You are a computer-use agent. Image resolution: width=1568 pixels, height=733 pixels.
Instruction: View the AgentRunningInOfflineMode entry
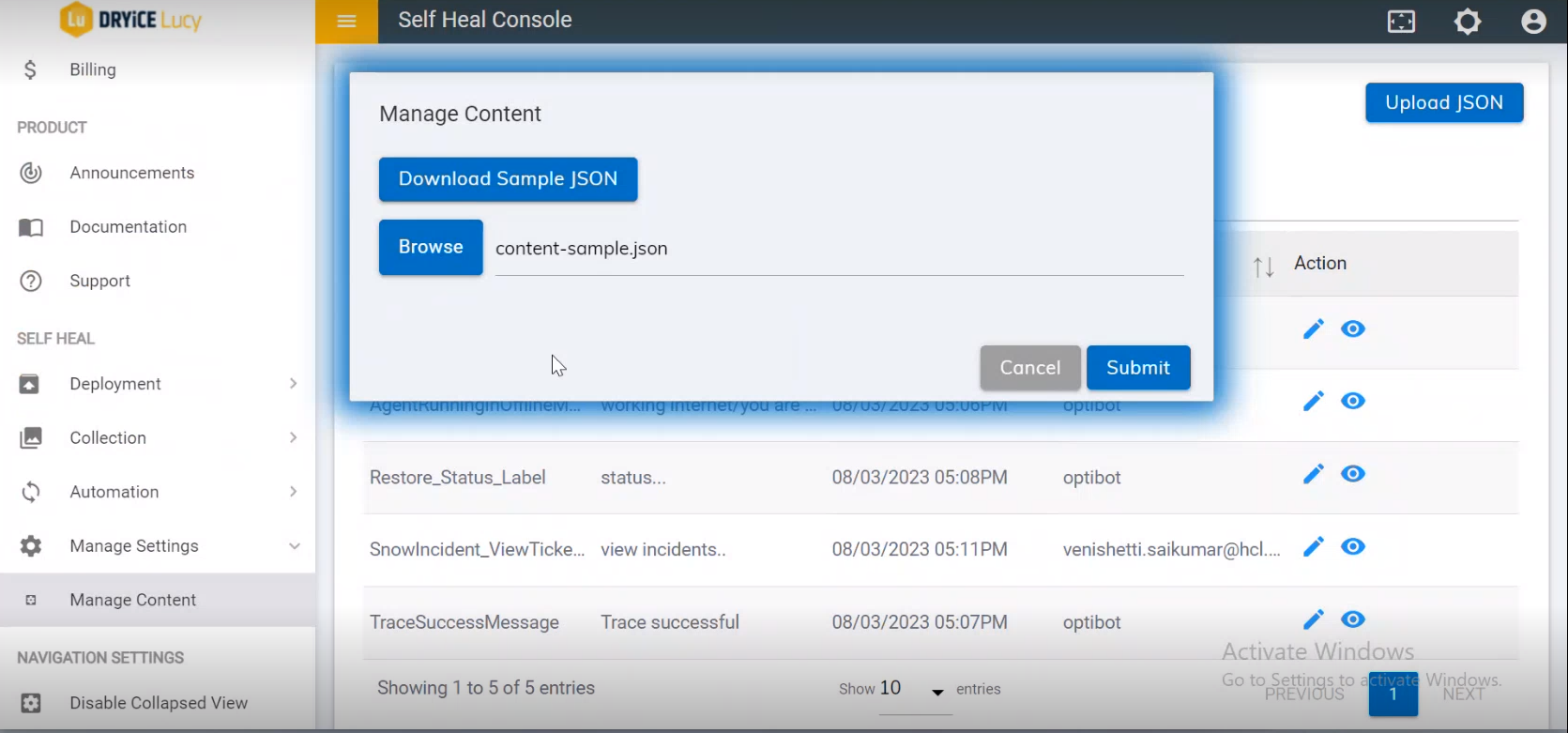(1353, 401)
